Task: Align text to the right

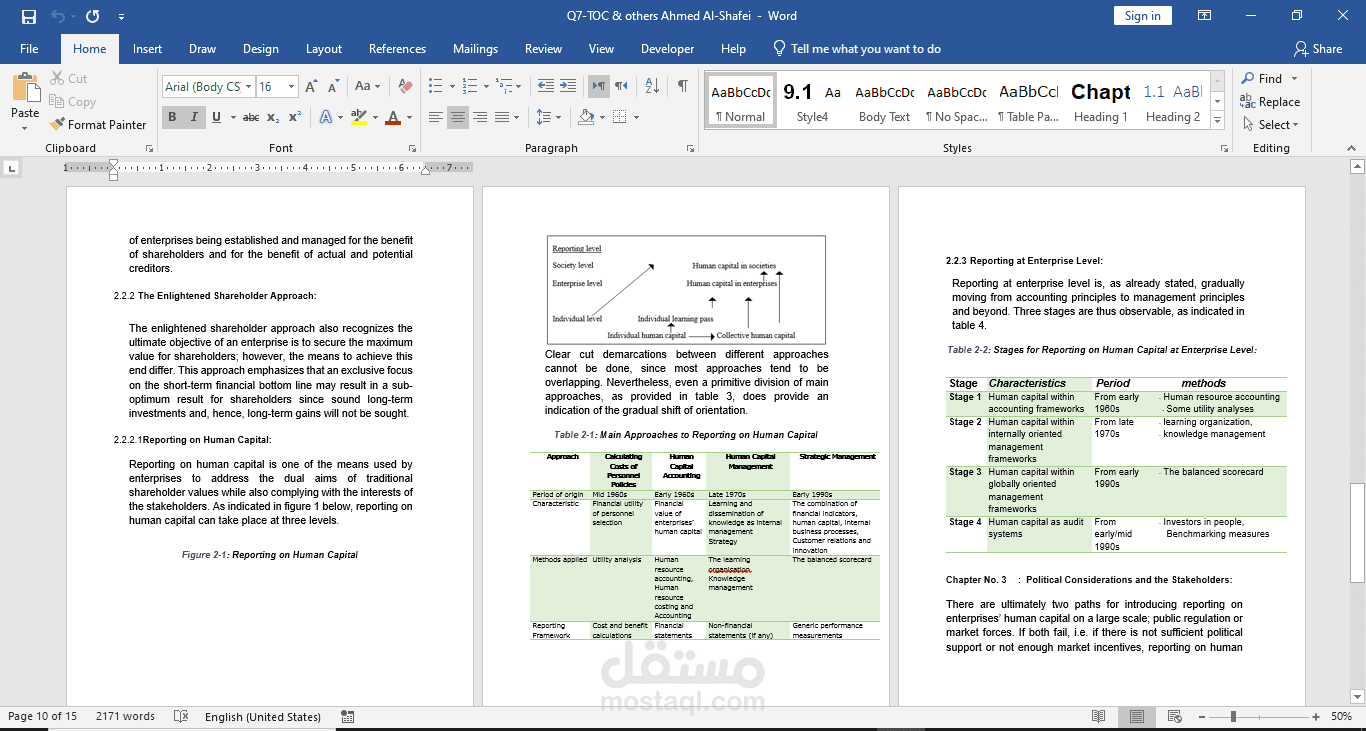Action: pos(479,117)
